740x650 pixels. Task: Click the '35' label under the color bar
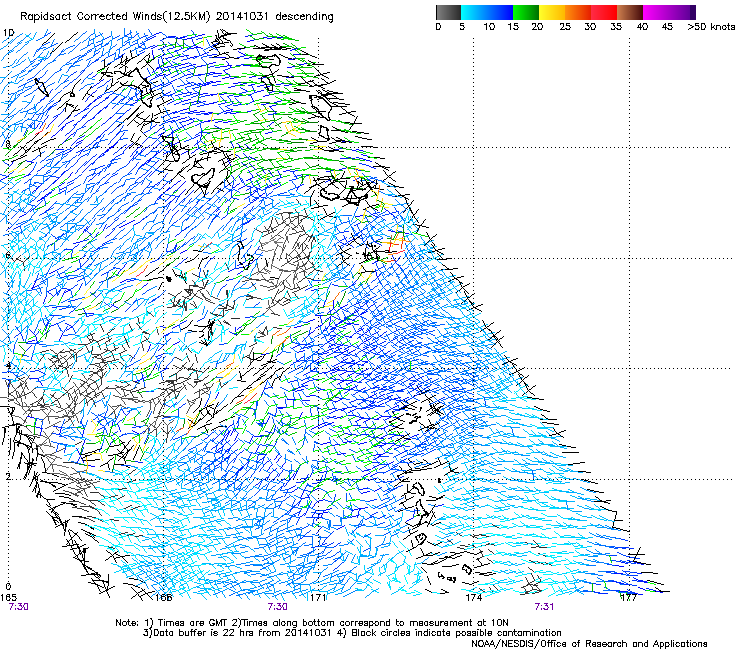[x=616, y=27]
